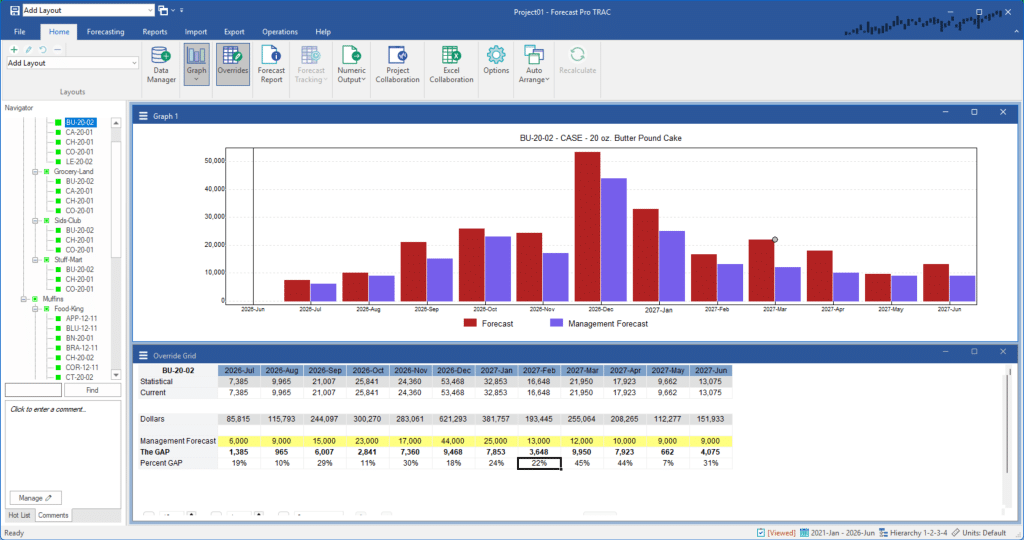This screenshot has width=1024, height=540.
Task: Open the Forecast Report
Action: [271, 64]
